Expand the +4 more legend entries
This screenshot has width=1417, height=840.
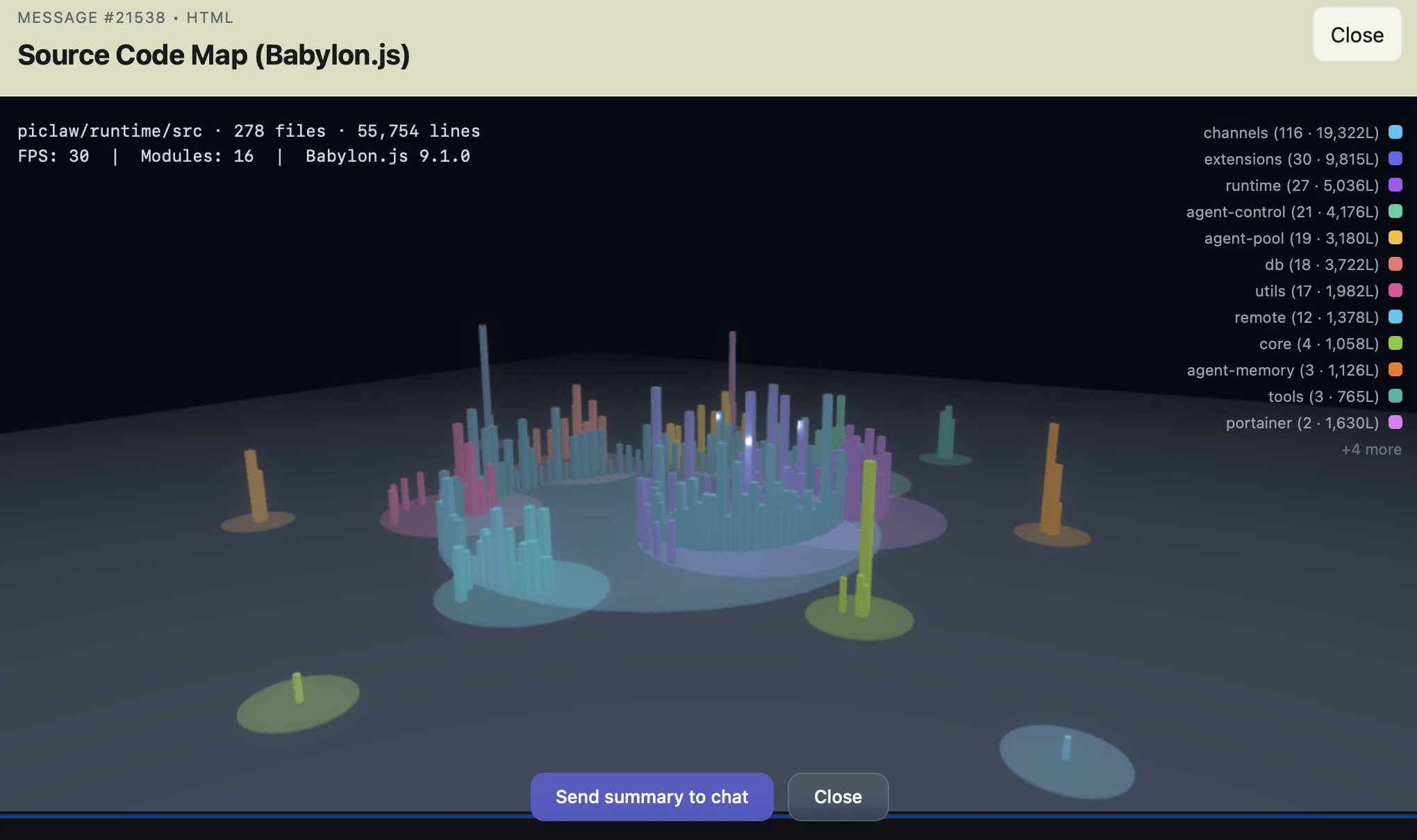(x=1371, y=449)
